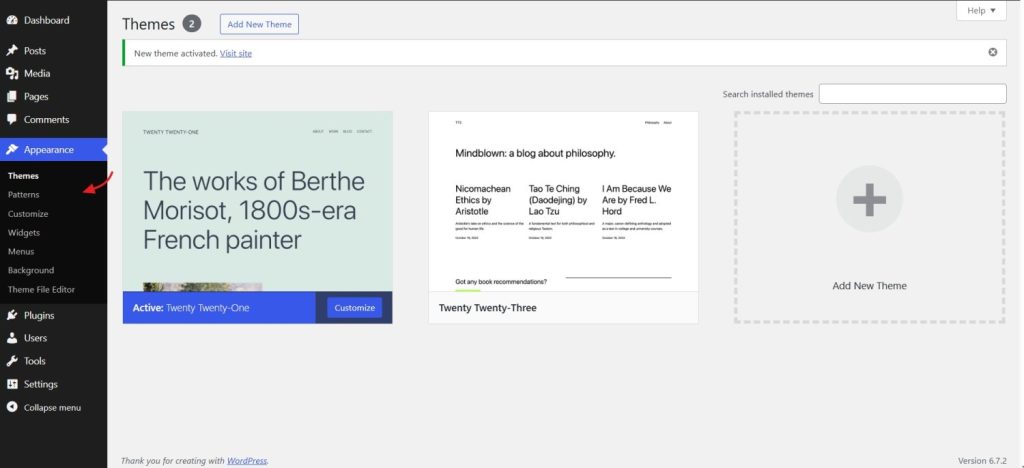1024x468 pixels.
Task: Open the Twenty Twenty-Three theme screenshot
Action: tap(563, 201)
